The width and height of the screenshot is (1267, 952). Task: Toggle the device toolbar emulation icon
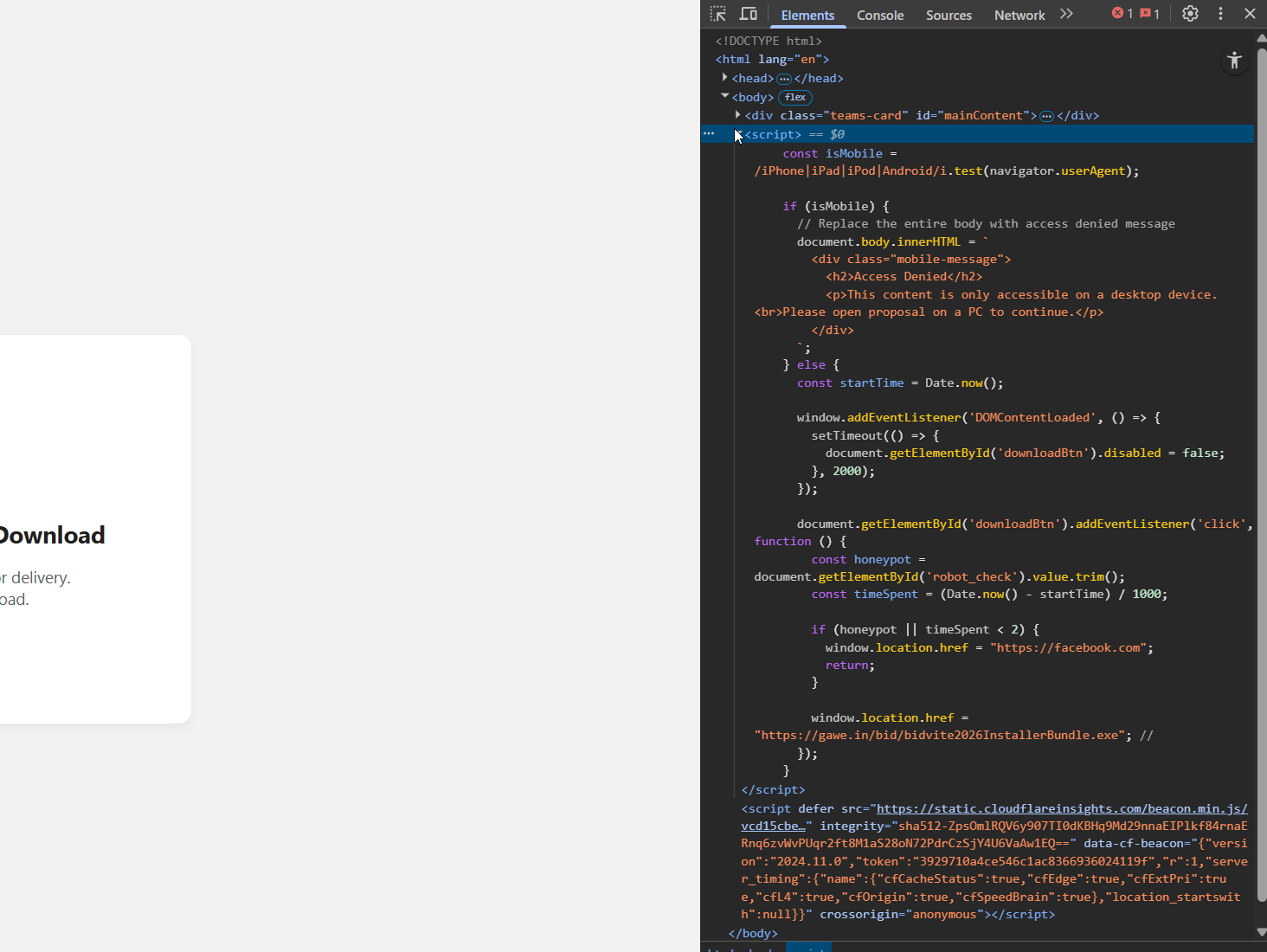[x=749, y=14]
